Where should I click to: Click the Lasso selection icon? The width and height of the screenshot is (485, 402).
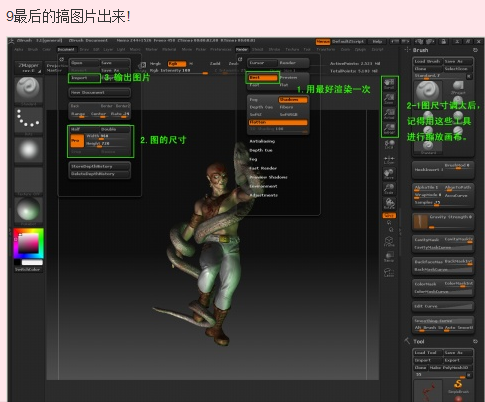coord(389,272)
